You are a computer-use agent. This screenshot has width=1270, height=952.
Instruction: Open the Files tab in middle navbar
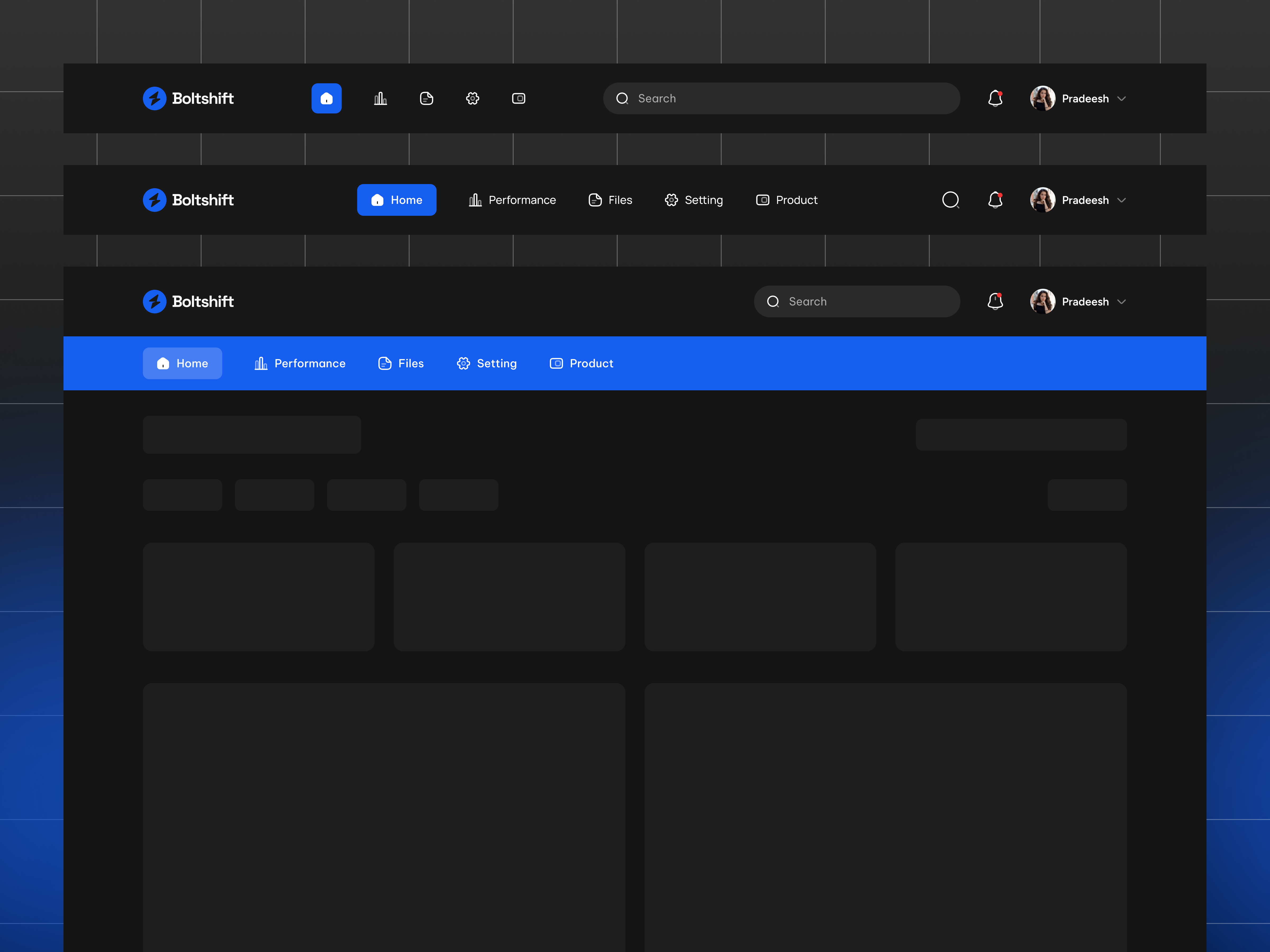coord(610,200)
